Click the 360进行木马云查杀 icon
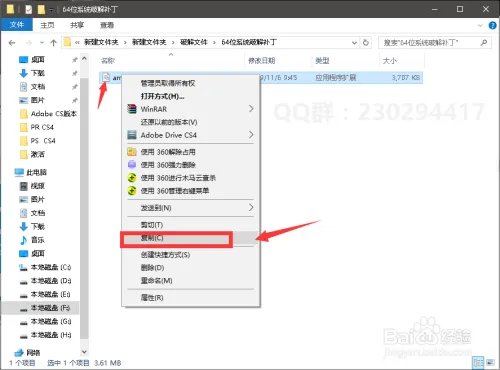The height and width of the screenshot is (370, 500). [132, 178]
